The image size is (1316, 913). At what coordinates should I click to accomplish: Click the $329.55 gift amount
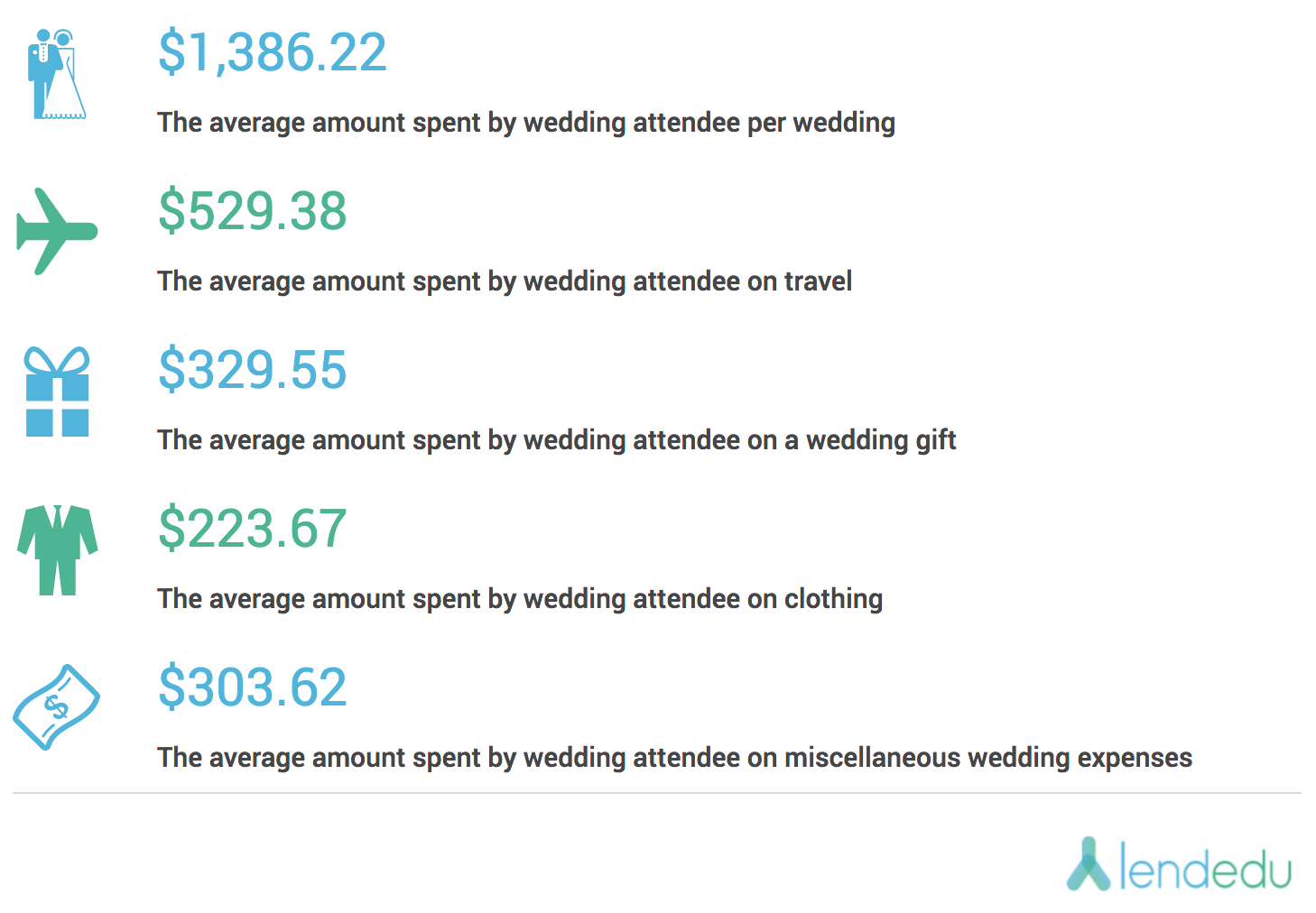(x=253, y=370)
